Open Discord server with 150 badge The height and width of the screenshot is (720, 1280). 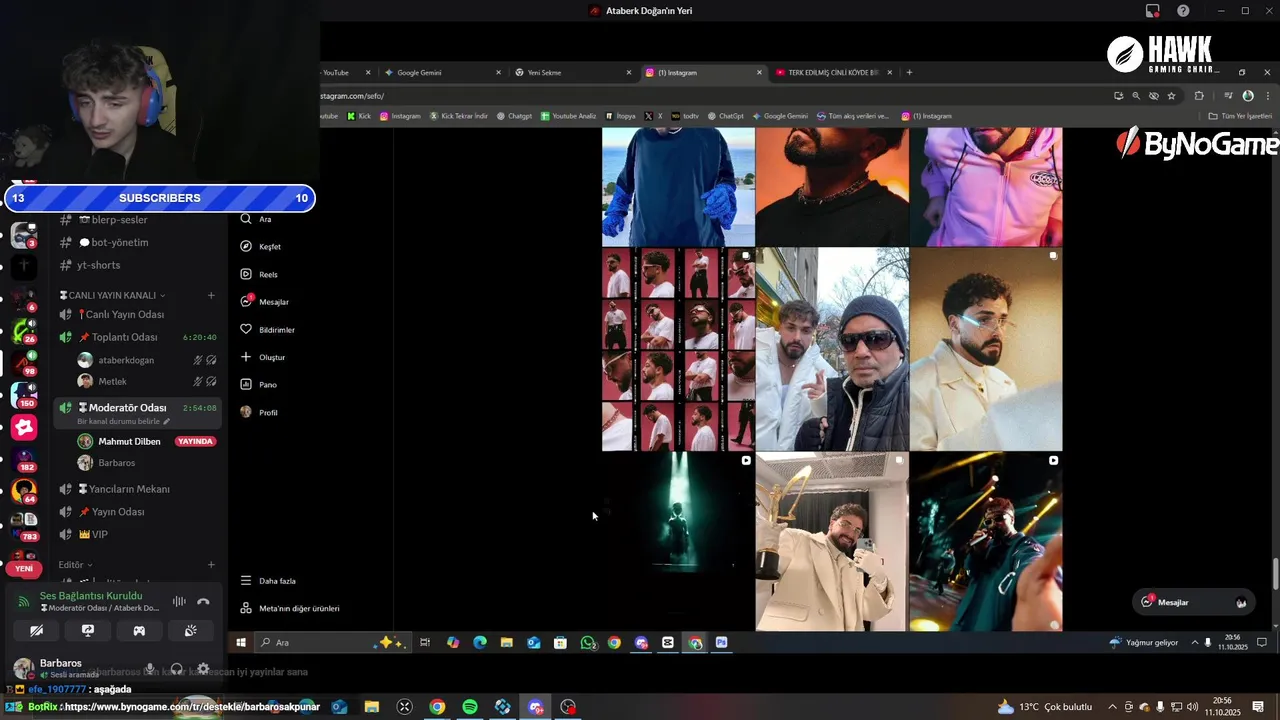coord(25,394)
